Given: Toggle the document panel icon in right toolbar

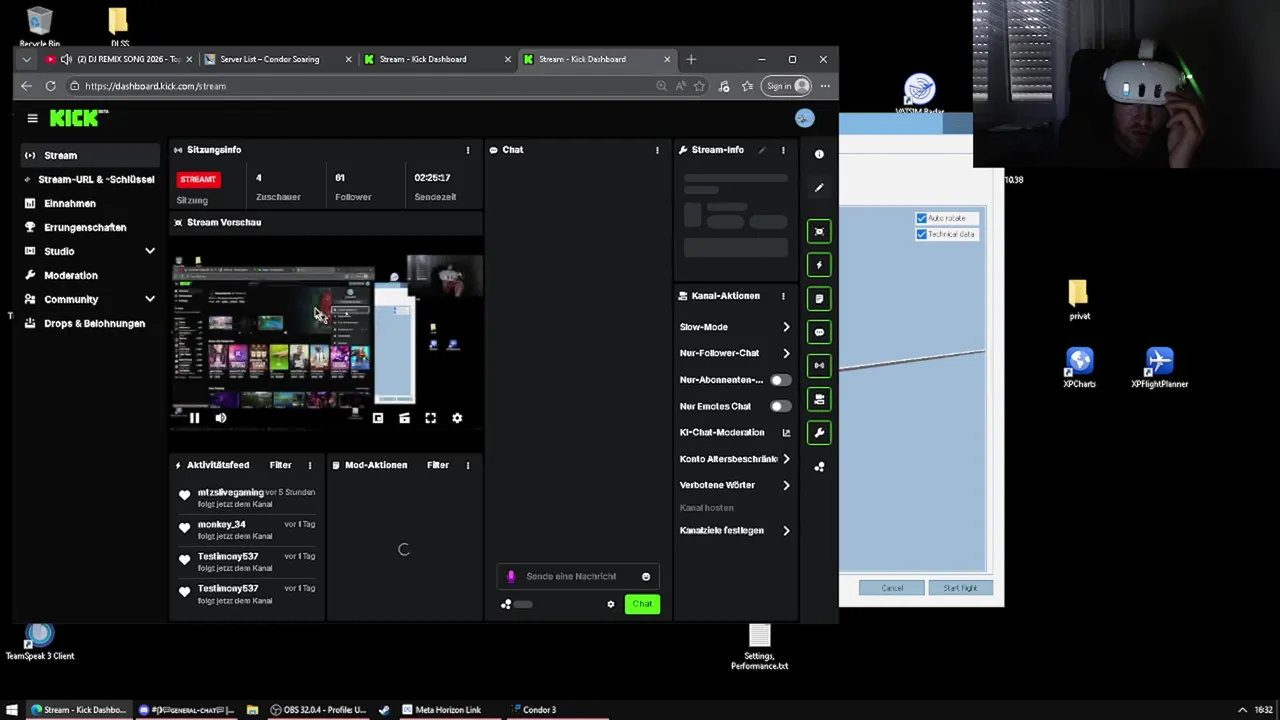Looking at the screenshot, I should click(x=819, y=298).
